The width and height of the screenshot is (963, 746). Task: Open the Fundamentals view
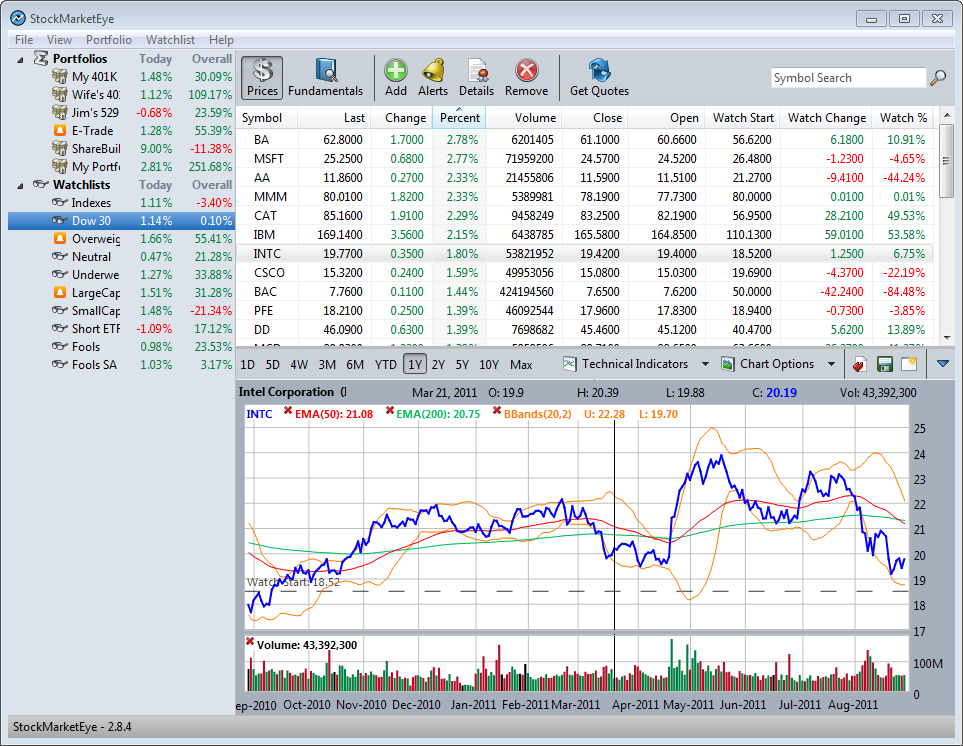325,78
